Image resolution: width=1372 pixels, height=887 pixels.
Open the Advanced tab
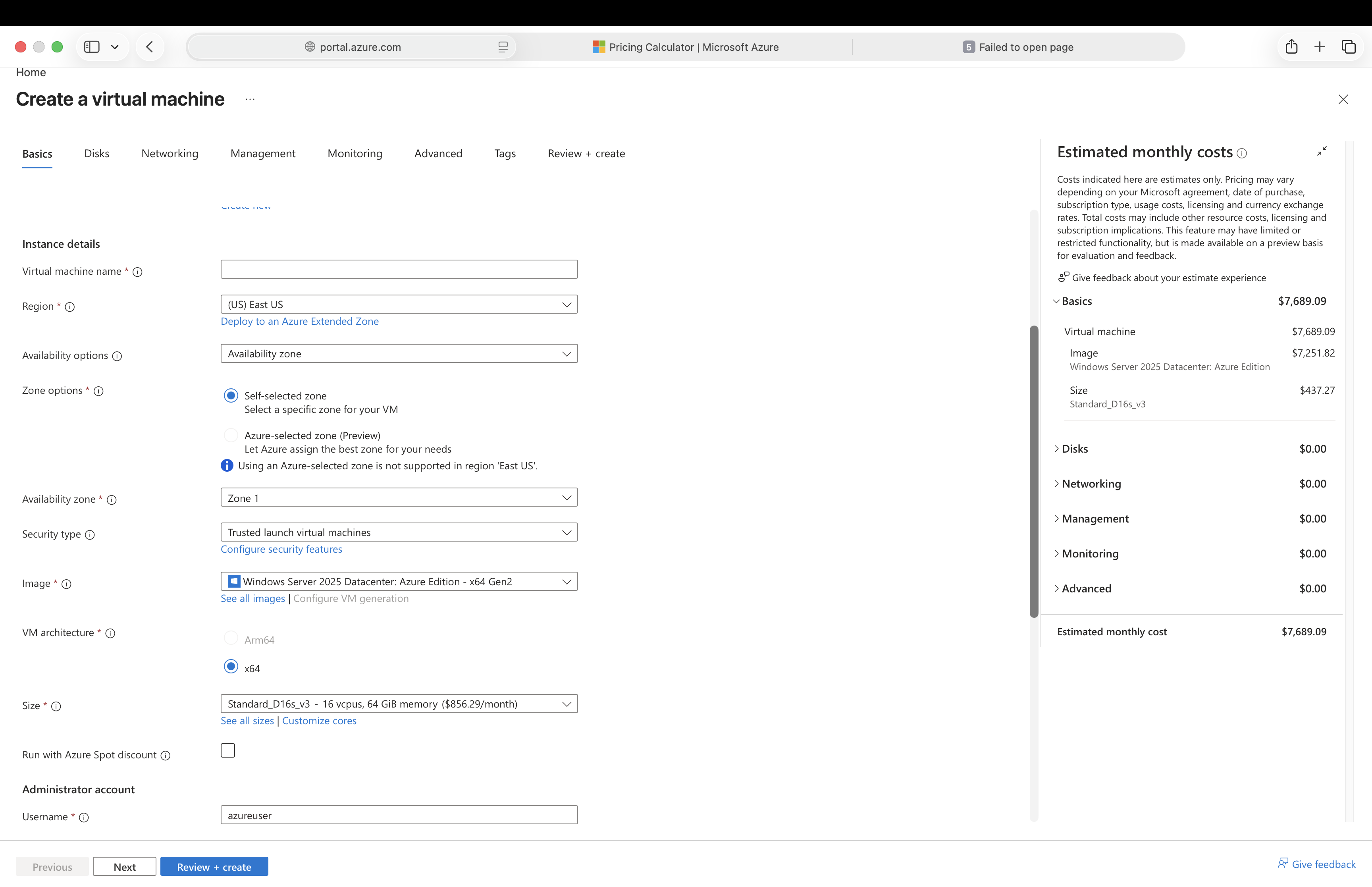click(x=438, y=153)
